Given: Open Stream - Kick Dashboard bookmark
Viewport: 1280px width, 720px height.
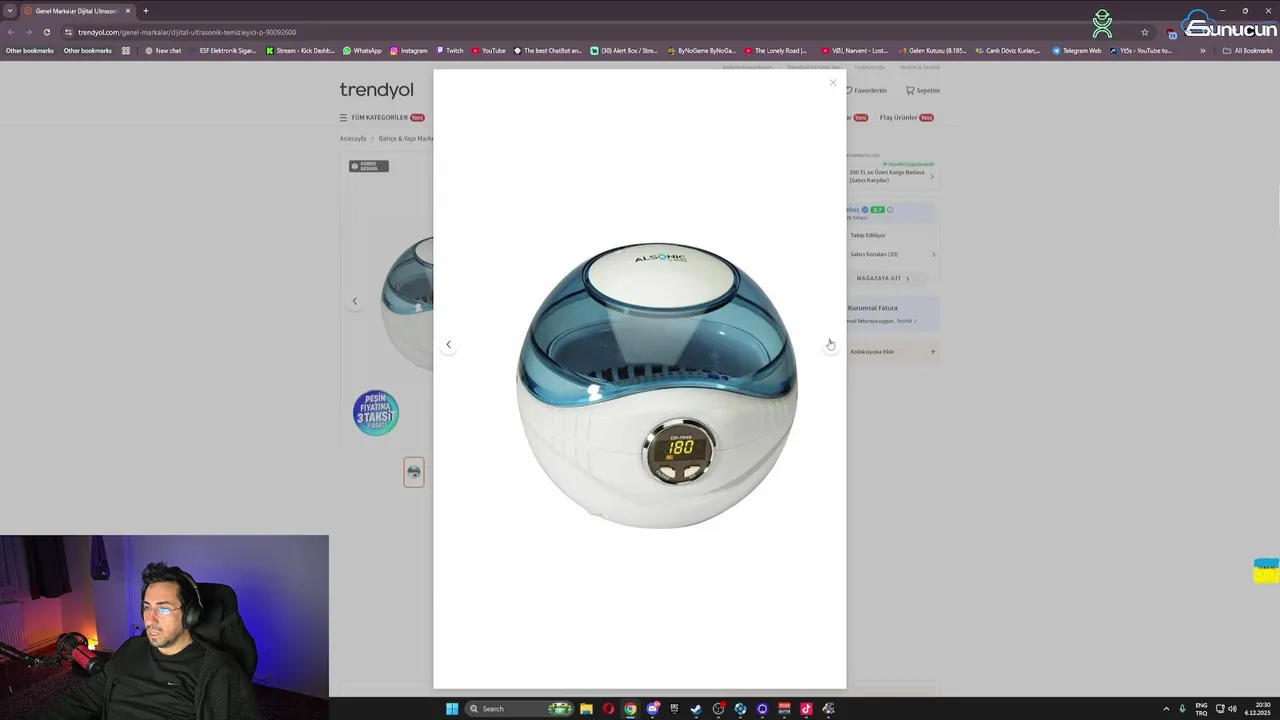Looking at the screenshot, I should coord(300,51).
